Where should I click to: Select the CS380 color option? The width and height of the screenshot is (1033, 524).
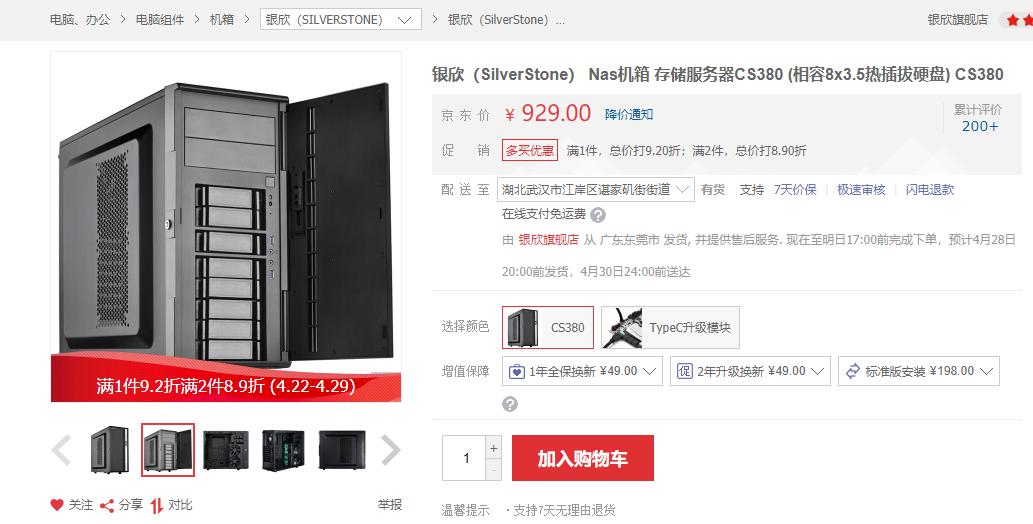click(x=547, y=327)
